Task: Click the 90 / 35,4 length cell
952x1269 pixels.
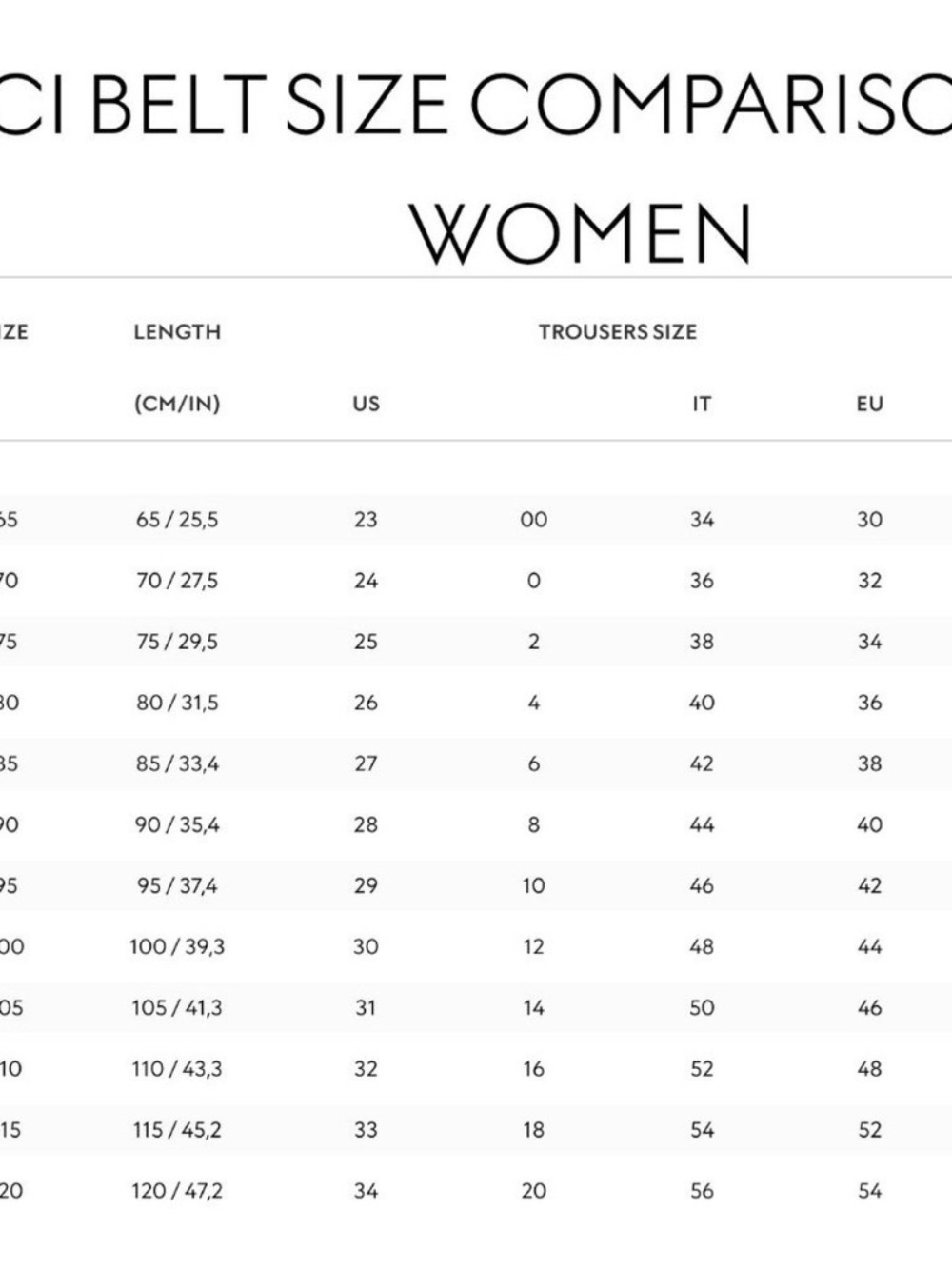Action: tap(177, 824)
